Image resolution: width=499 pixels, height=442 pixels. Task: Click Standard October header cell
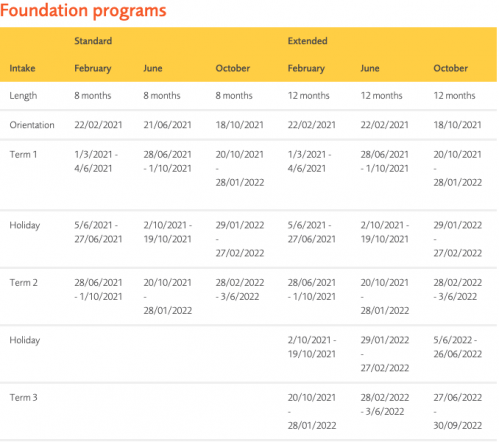tap(232, 68)
